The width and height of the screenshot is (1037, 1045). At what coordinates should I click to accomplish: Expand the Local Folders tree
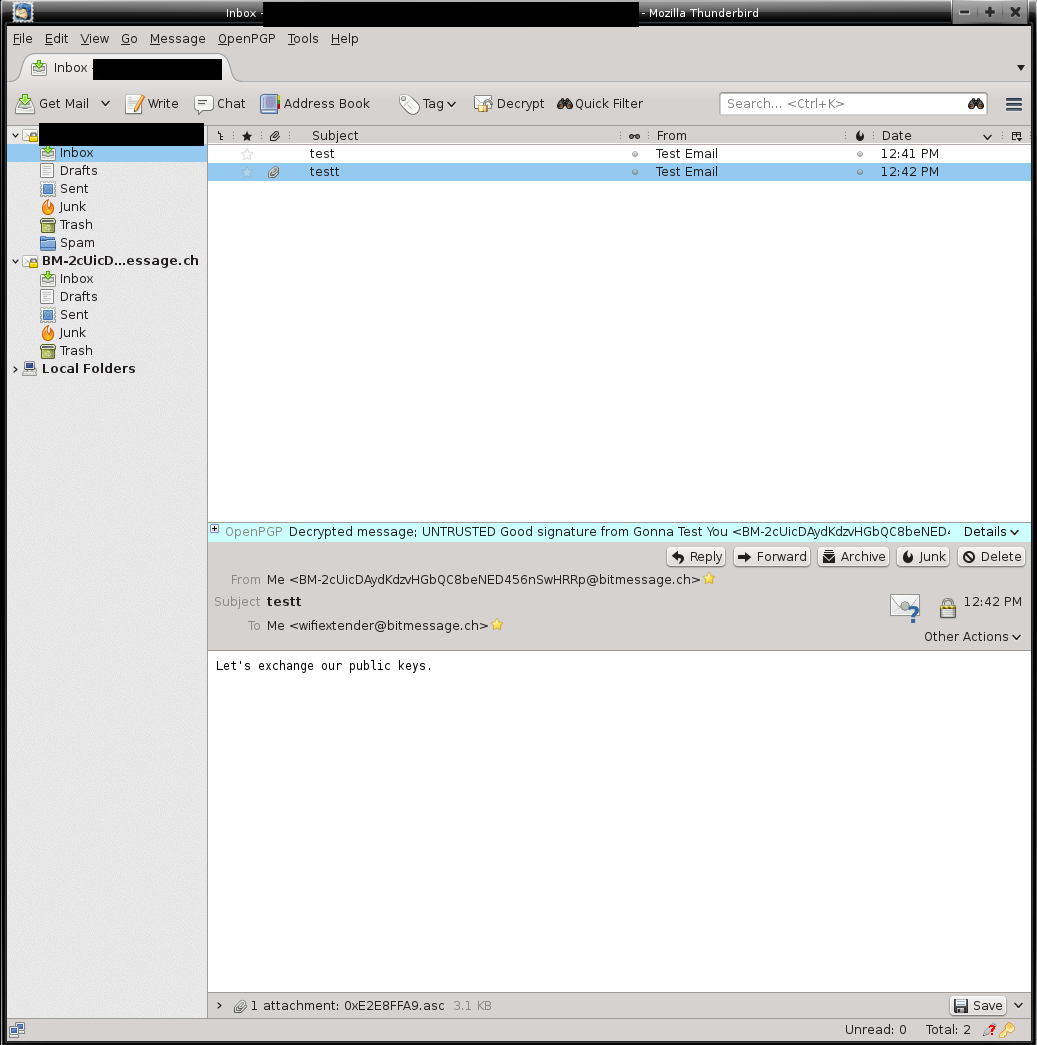[15, 369]
